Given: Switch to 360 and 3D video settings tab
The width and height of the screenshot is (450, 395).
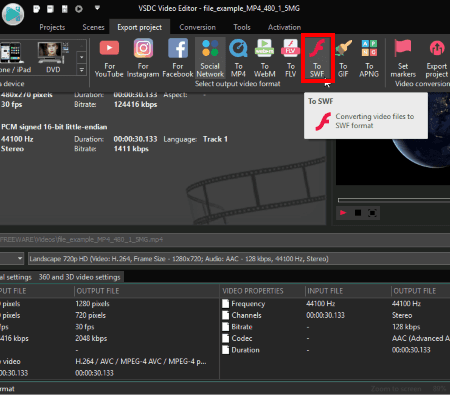Looking at the screenshot, I should [79, 277].
